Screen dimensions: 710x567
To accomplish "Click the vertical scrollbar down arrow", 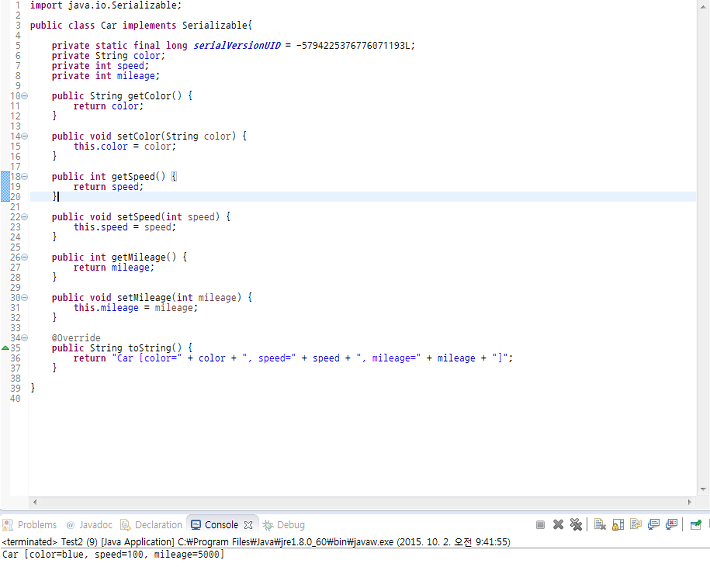I will pos(703,489).
